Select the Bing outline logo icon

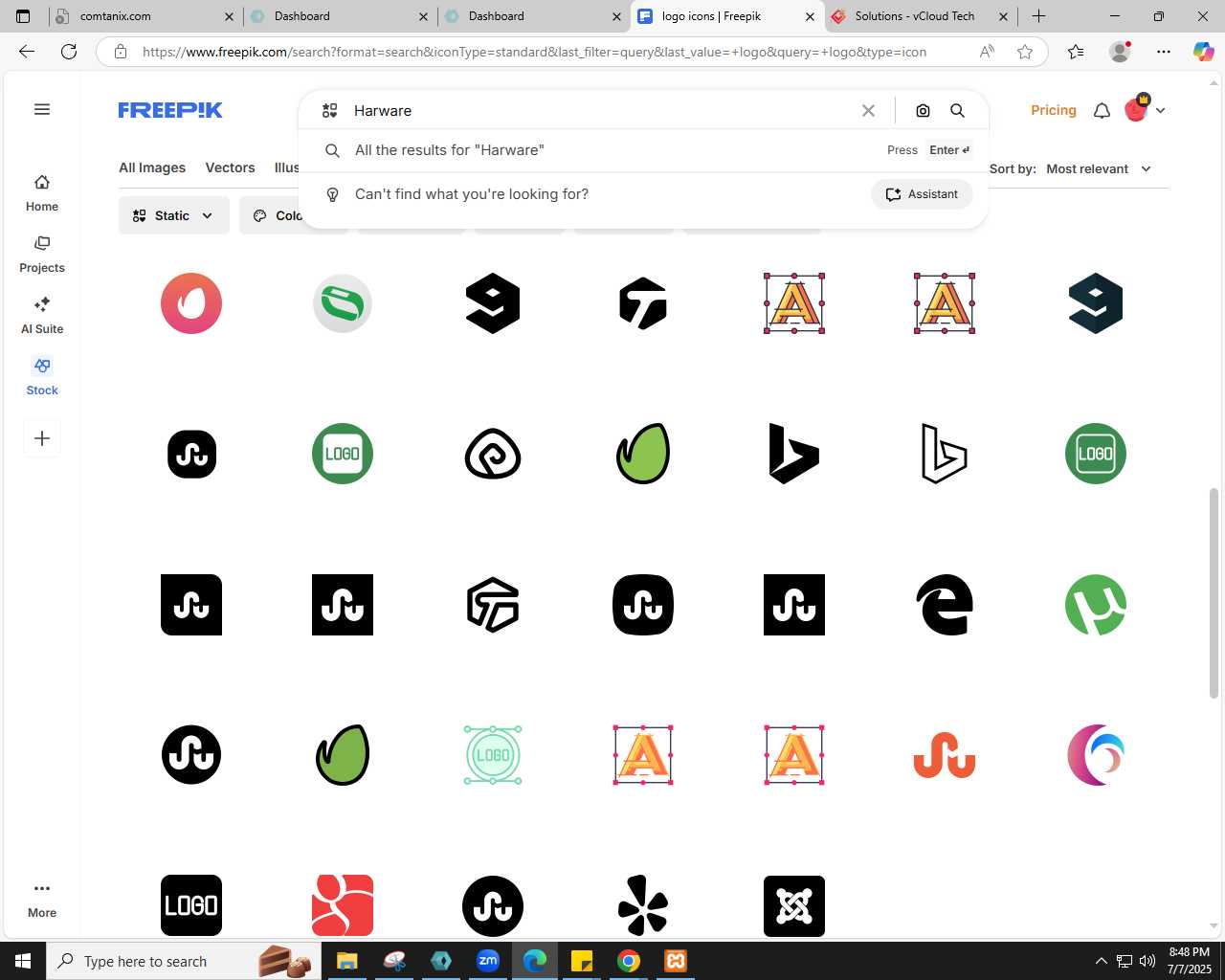click(x=945, y=454)
